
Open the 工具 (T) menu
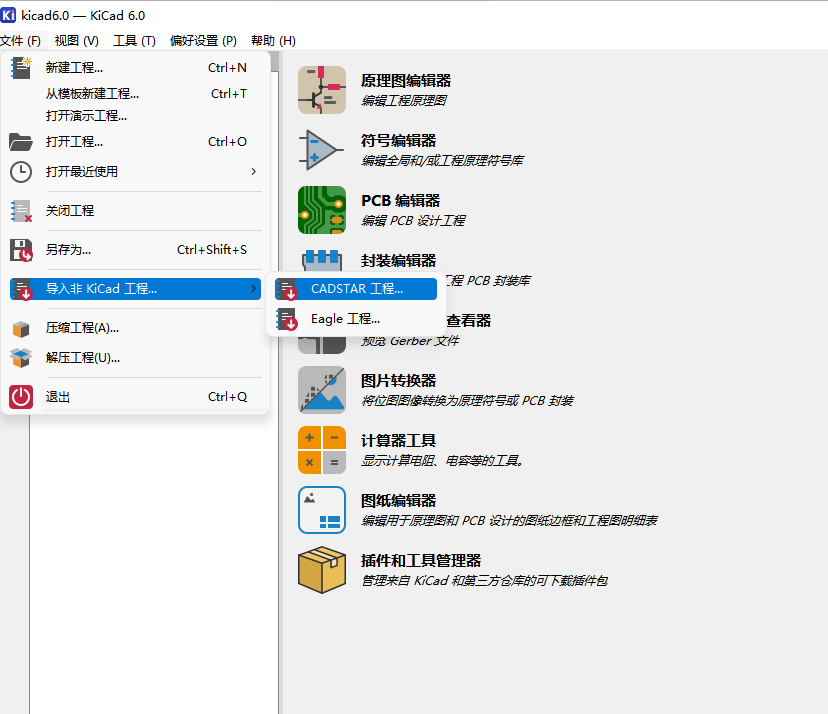pos(135,41)
